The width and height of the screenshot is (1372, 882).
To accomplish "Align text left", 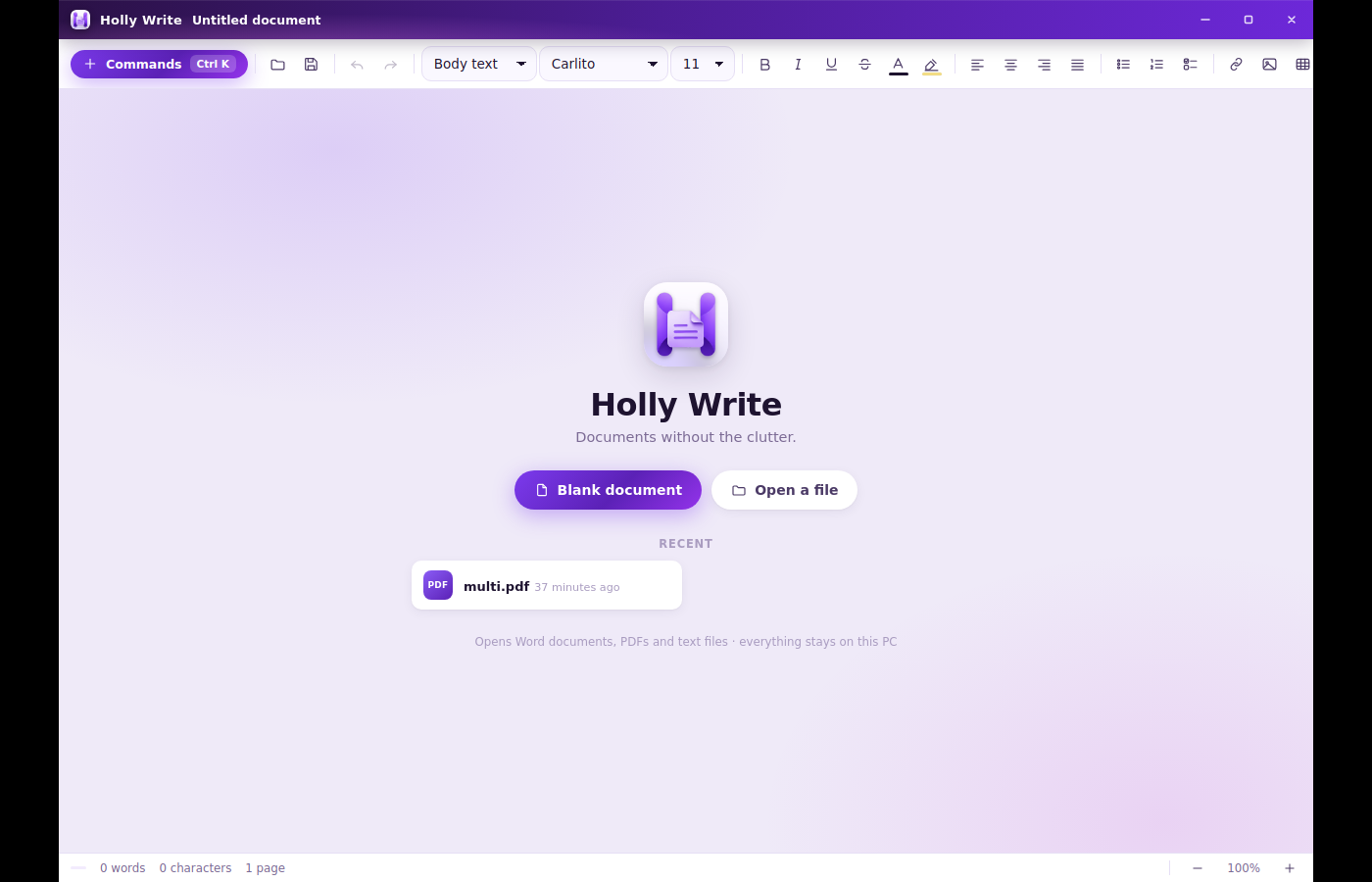I will tap(977, 65).
